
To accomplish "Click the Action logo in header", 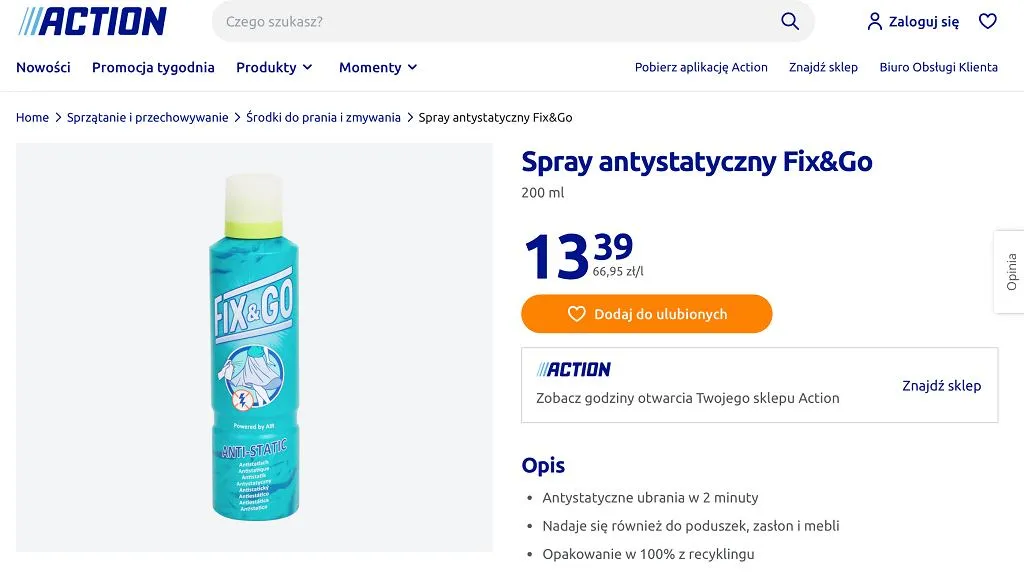I will coord(92,21).
